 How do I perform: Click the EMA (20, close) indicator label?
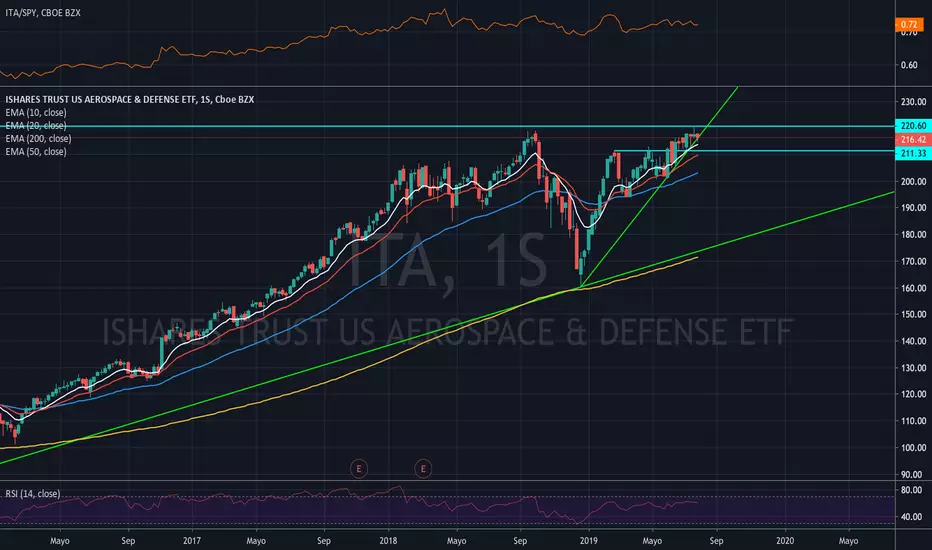(36, 125)
